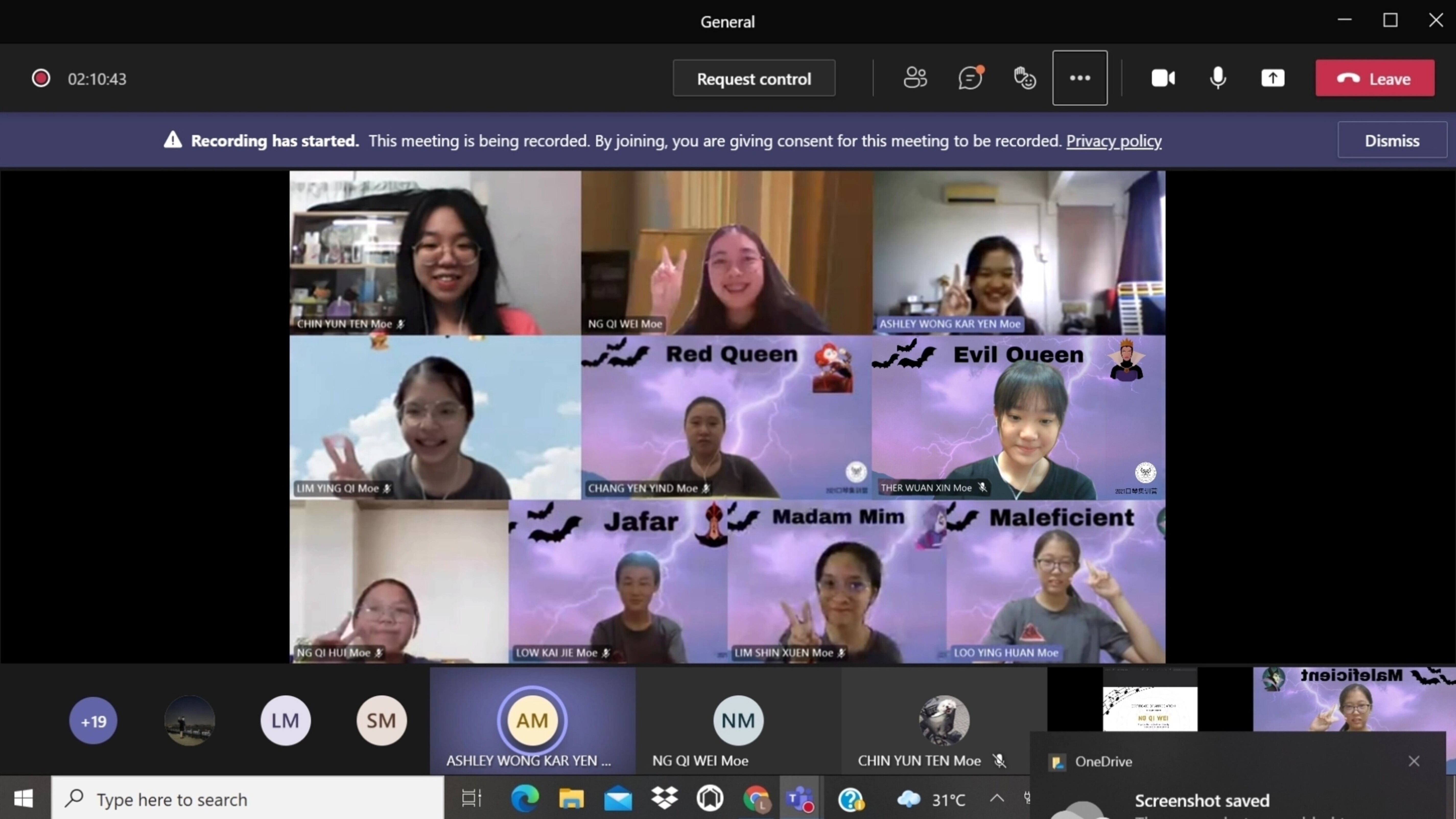Select the AM avatar of Ashley Wong
This screenshot has height=819, width=1456.
pyautogui.click(x=532, y=721)
